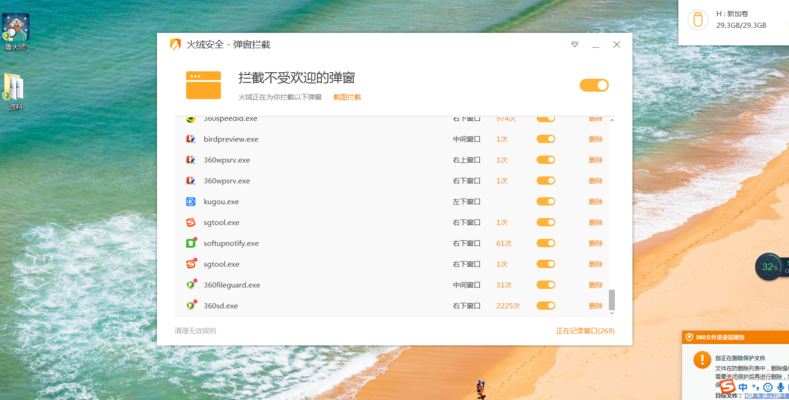Click the 360fileguard.exe shield icon
The height and width of the screenshot is (400, 789).
click(x=191, y=285)
